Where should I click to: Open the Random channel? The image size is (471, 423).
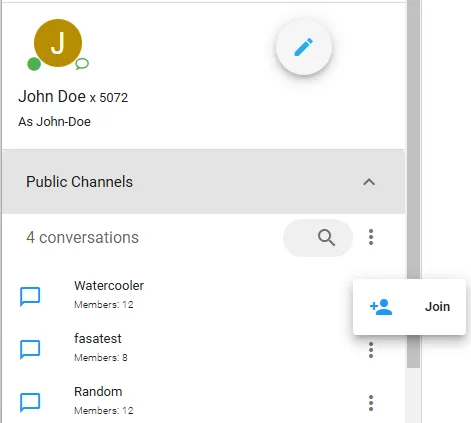[x=98, y=392]
